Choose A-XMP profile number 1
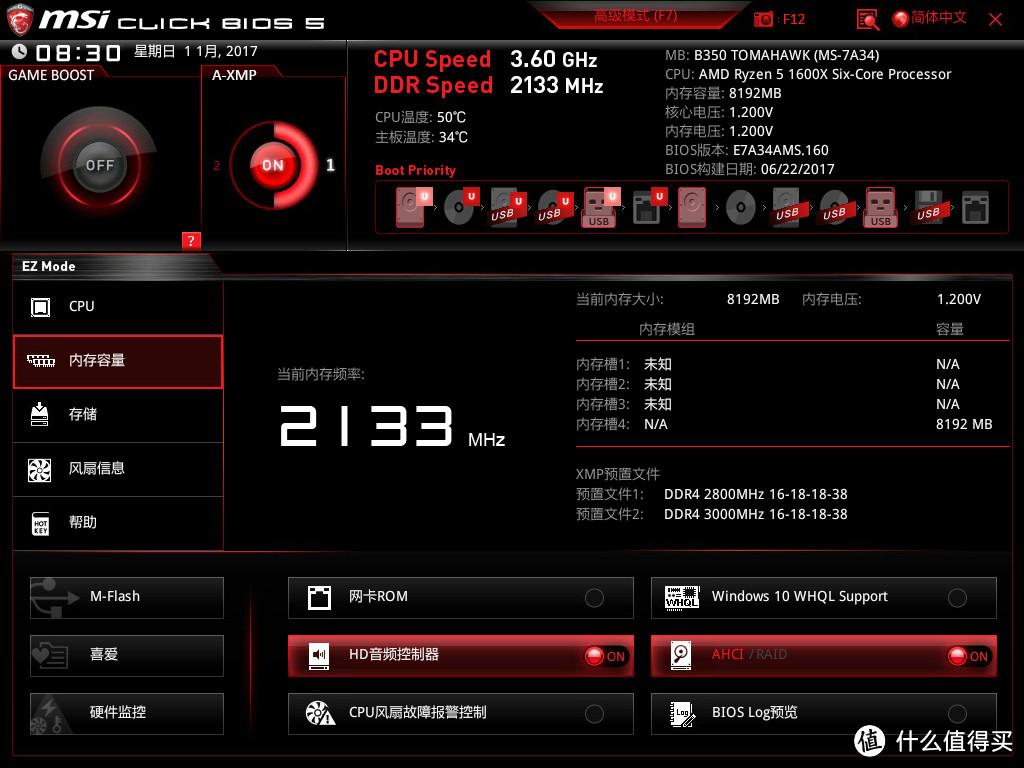 (x=330, y=165)
